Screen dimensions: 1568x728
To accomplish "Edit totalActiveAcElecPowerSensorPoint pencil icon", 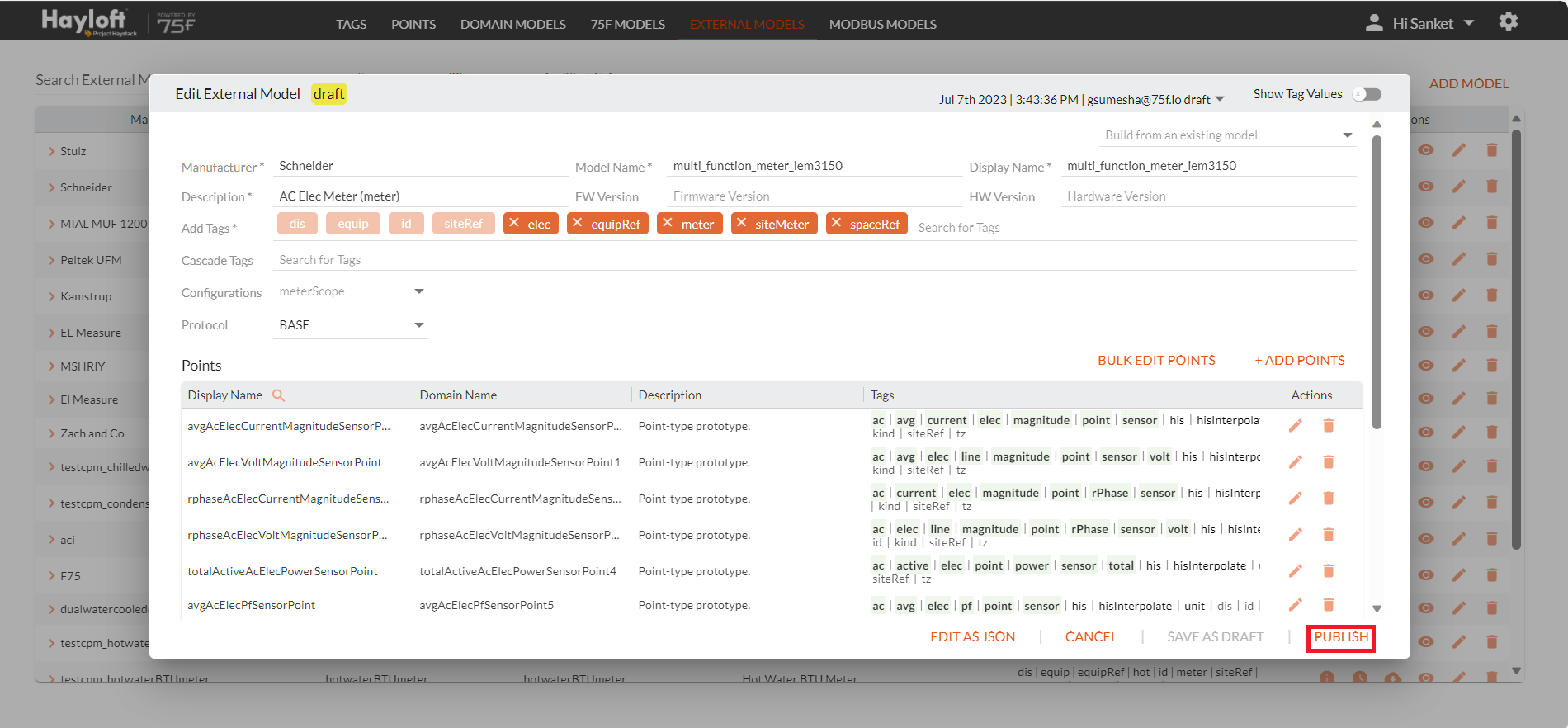I will pos(1296,571).
